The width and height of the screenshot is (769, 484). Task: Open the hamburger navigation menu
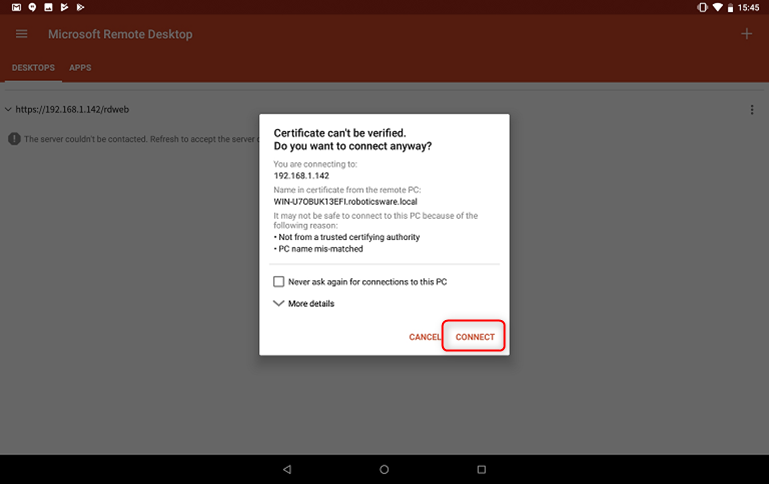pos(21,34)
